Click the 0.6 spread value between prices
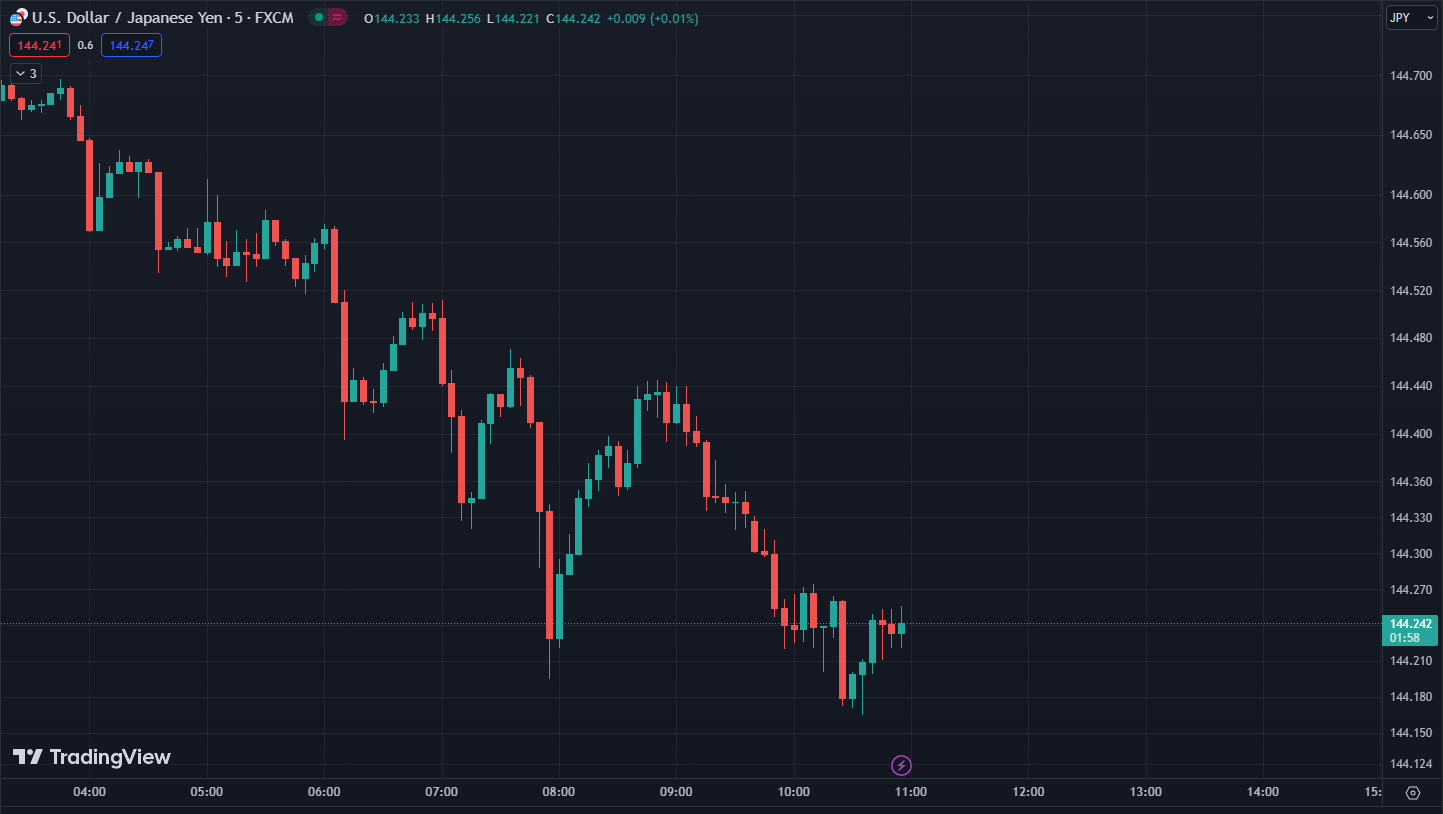The image size is (1443, 814). (85, 45)
